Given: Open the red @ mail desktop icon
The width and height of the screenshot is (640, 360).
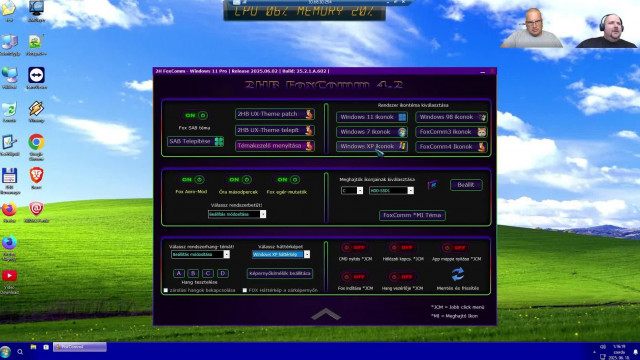Looking at the screenshot, I should (x=36, y=209).
